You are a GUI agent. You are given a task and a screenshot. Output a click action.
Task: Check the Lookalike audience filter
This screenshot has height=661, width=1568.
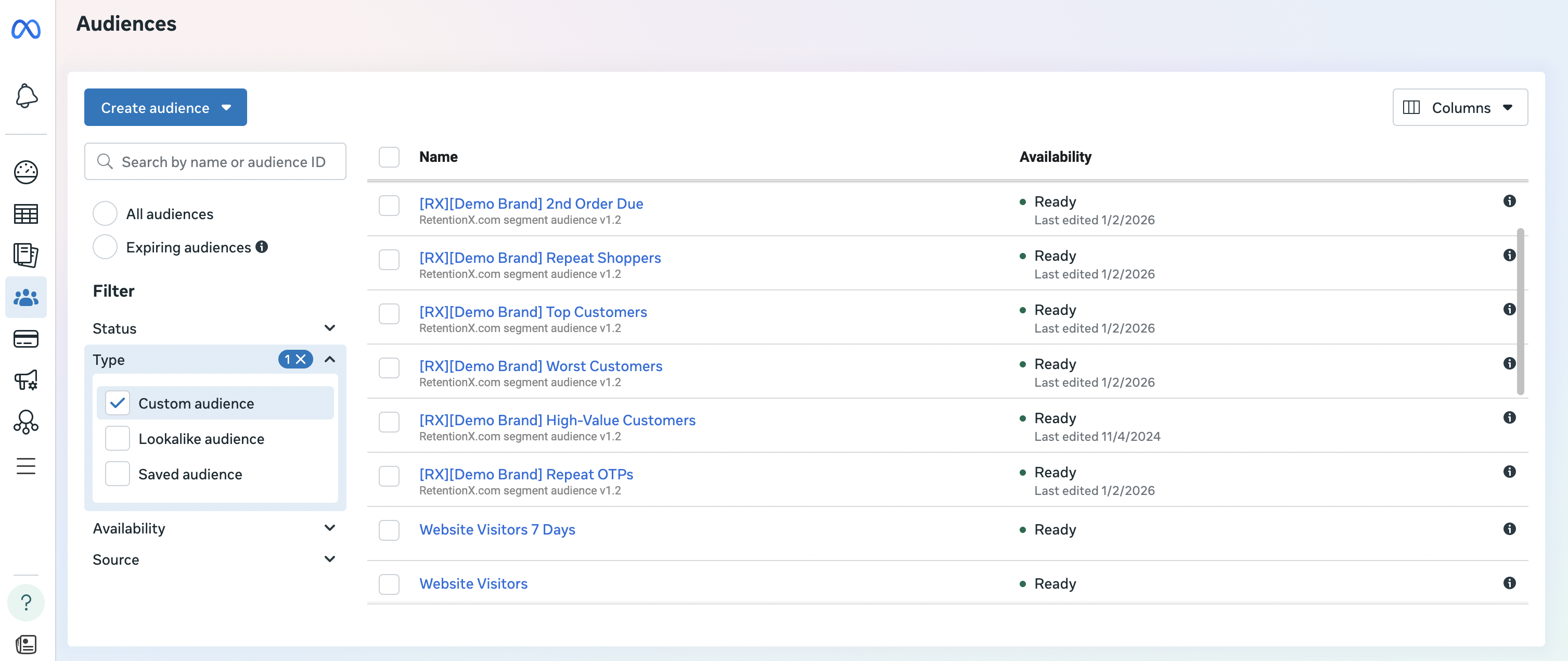pos(118,438)
